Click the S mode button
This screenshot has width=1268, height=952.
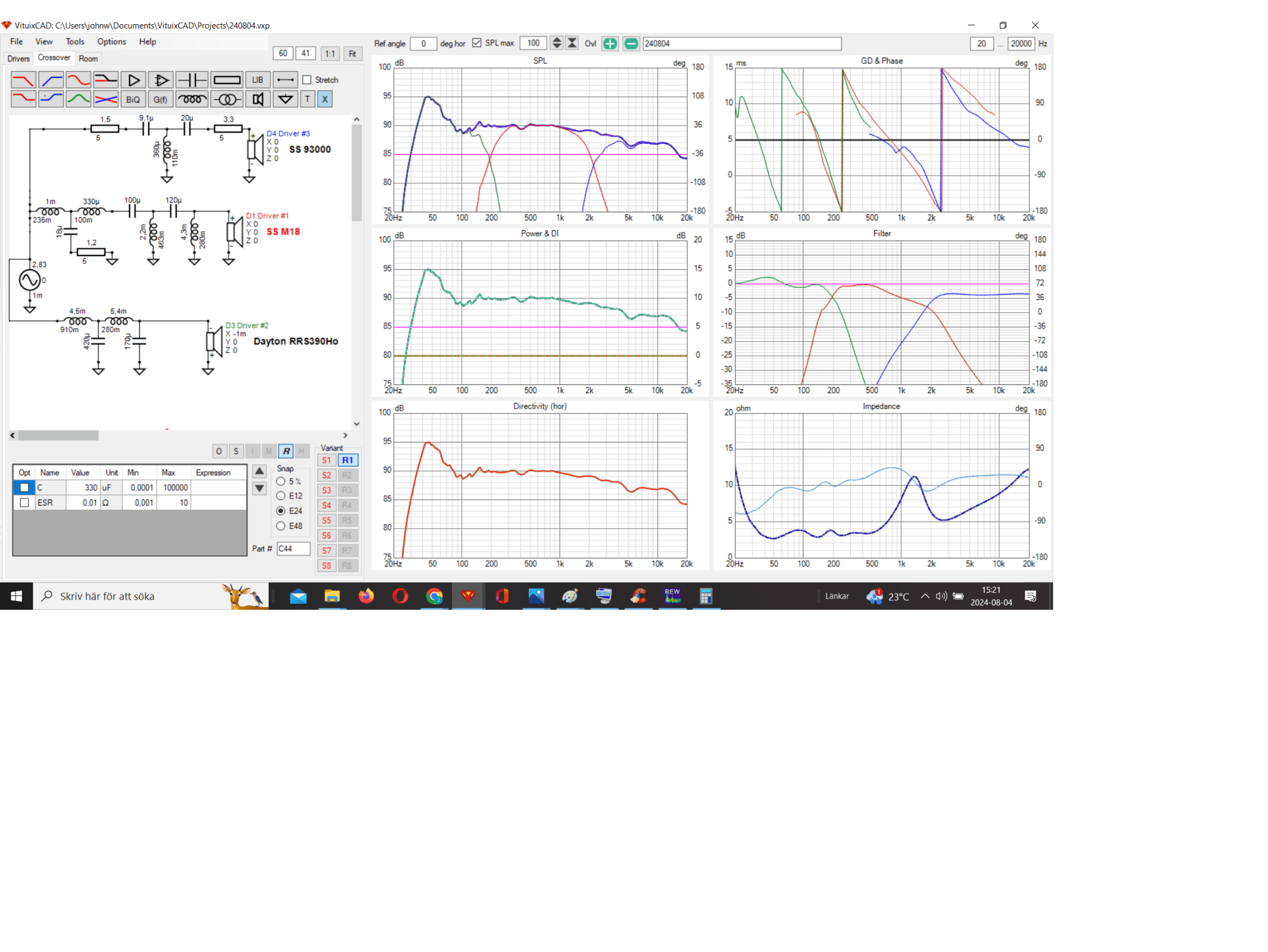point(236,451)
